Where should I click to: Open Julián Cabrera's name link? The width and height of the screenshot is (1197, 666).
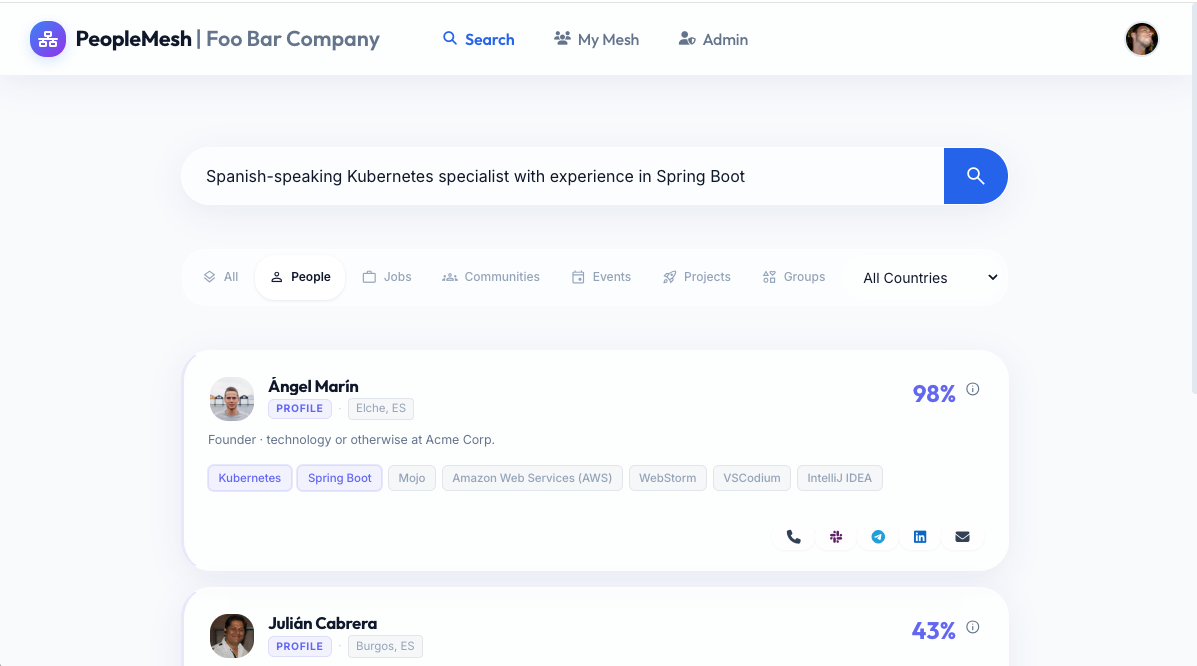coord(322,624)
